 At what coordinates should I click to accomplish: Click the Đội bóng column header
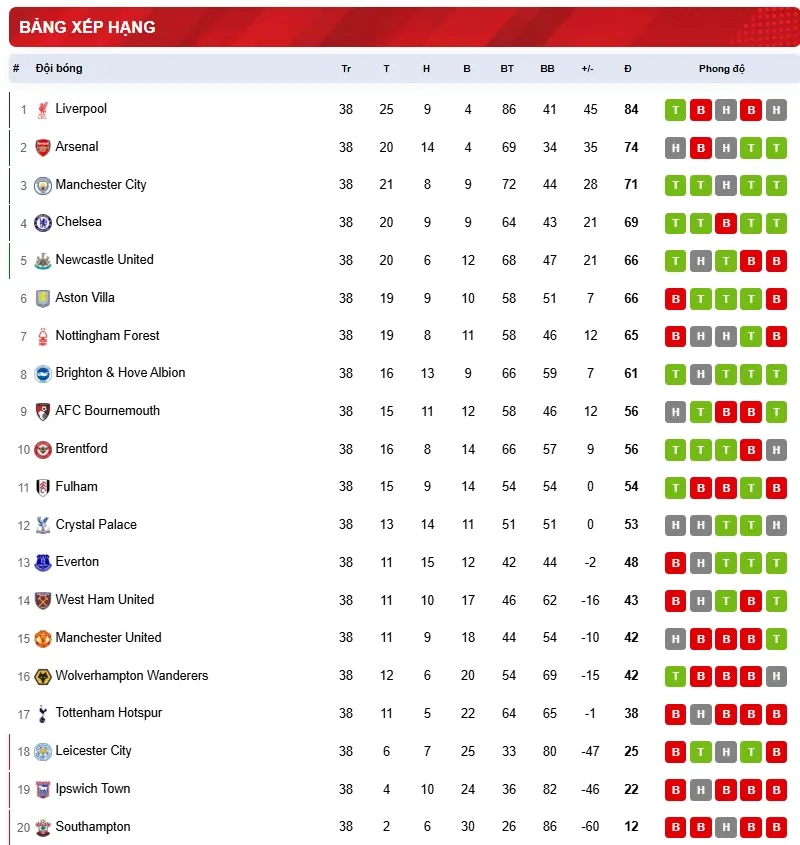59,69
